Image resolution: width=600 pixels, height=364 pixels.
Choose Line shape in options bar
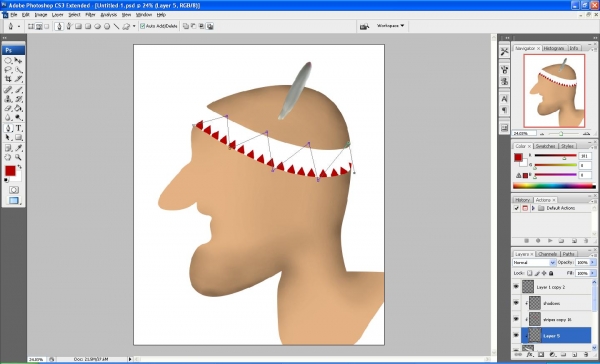(x=116, y=26)
